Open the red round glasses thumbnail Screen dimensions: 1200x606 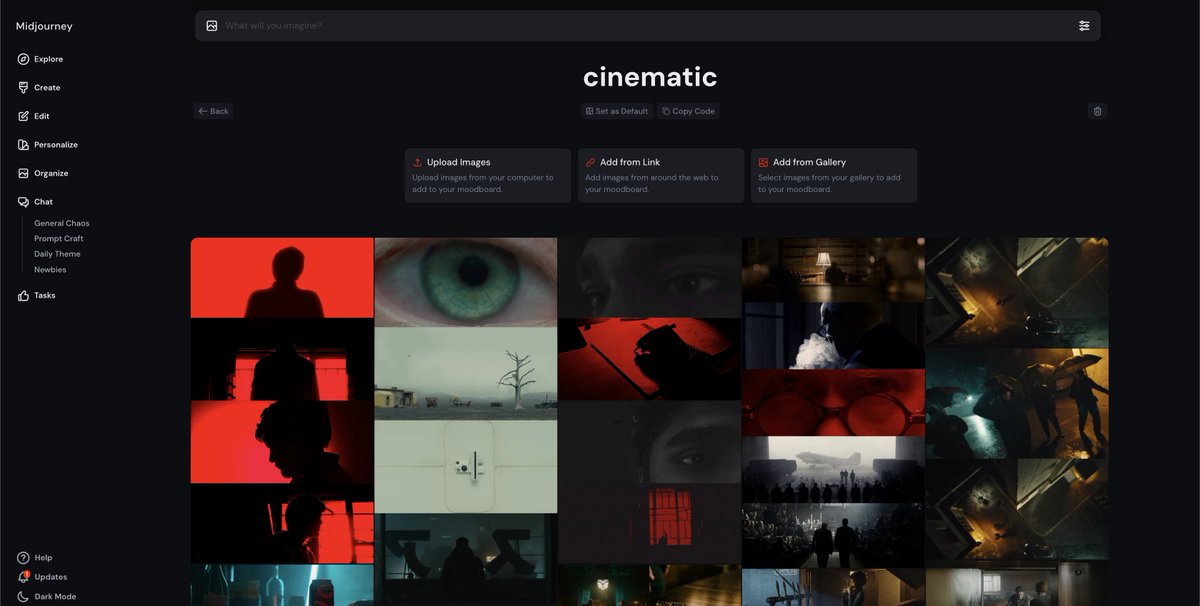[x=833, y=403]
